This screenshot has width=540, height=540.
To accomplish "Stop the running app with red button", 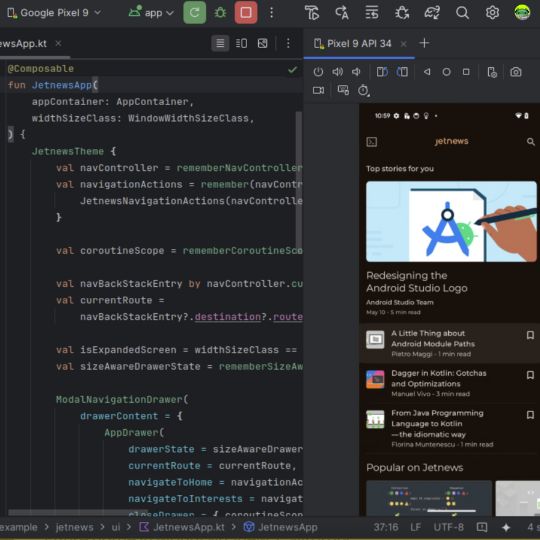I will coord(246,13).
